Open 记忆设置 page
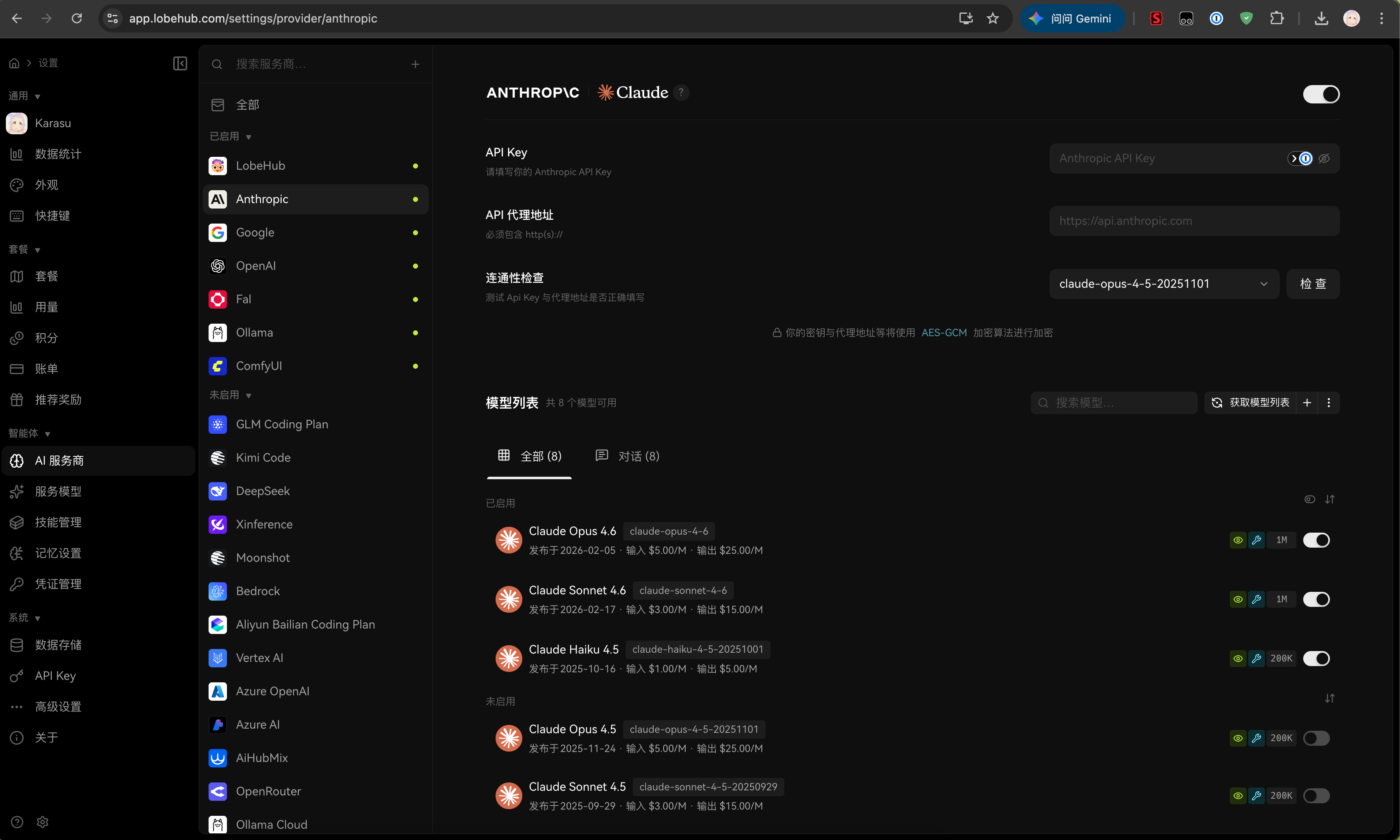1400x840 pixels. point(98,553)
